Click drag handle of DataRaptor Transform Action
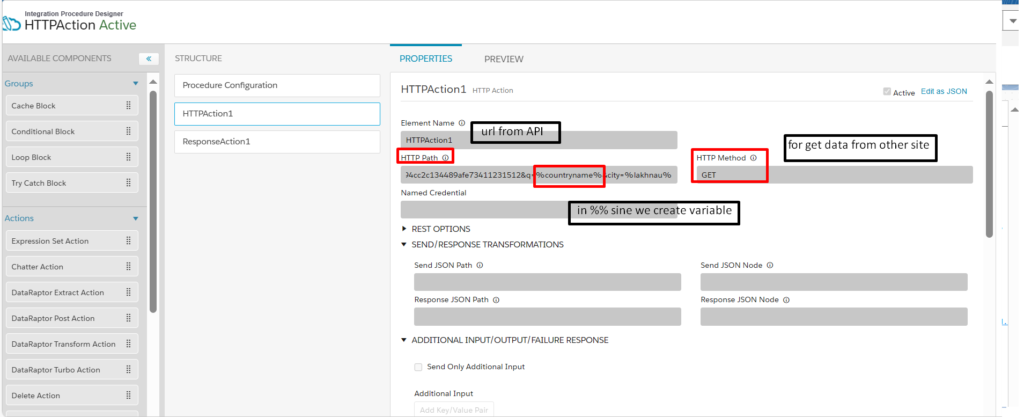Image resolution: width=1024 pixels, height=417 pixels. click(x=128, y=344)
